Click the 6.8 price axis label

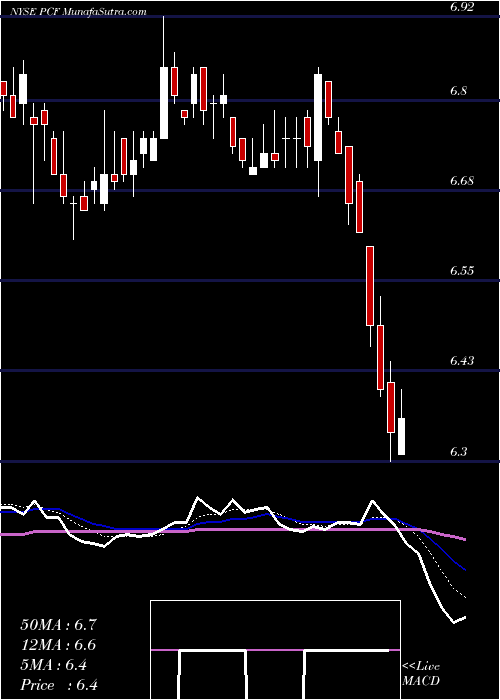click(459, 91)
